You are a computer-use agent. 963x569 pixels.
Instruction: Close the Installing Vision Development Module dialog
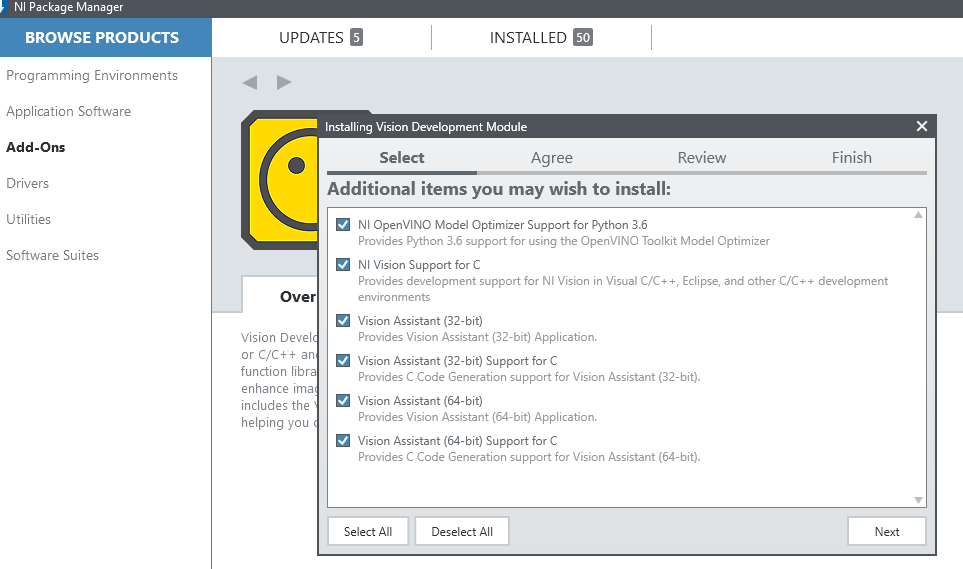click(921, 126)
